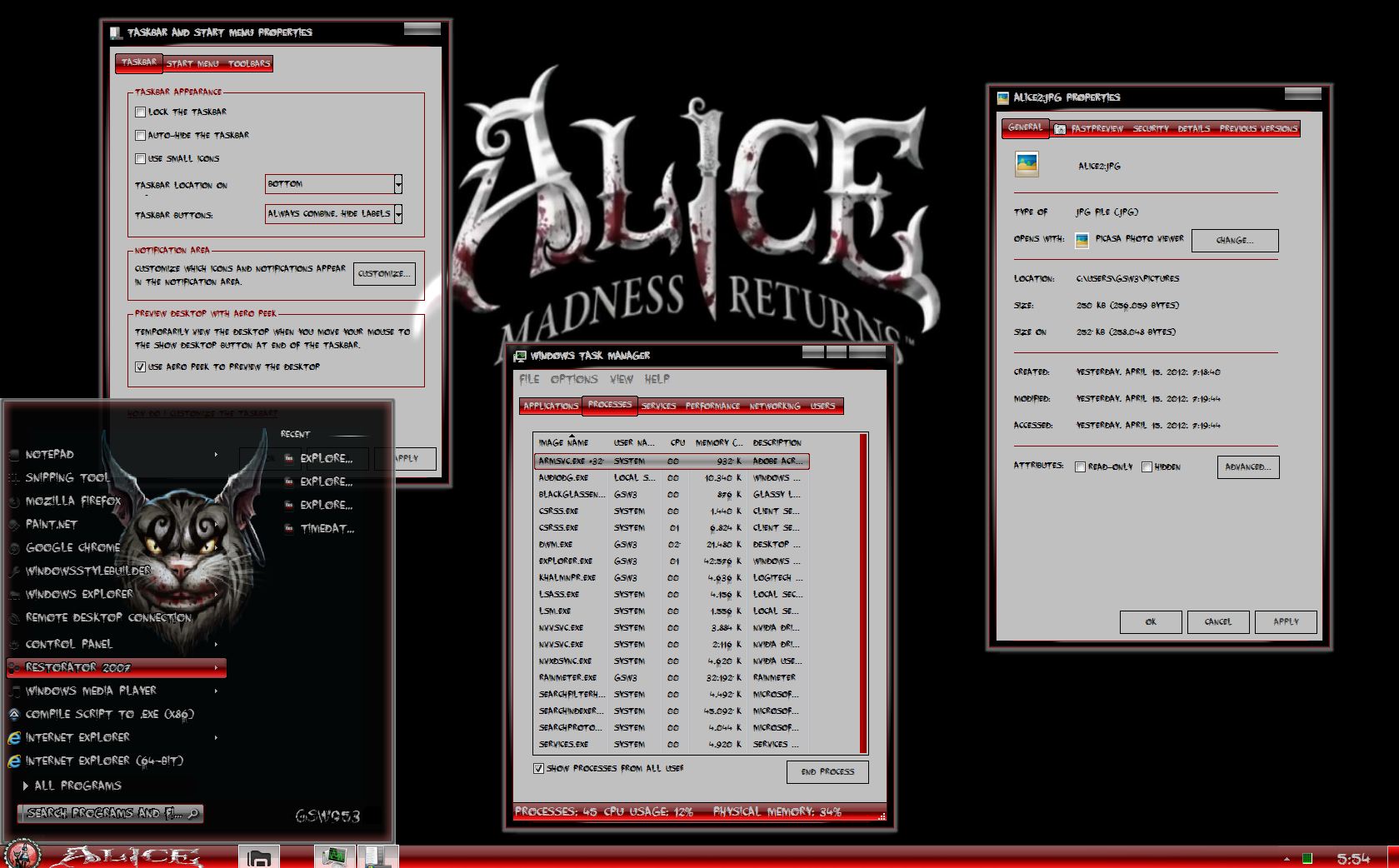This screenshot has width=1399, height=868.
Task: Select the explorer.exe process row
Action: tap(671, 561)
